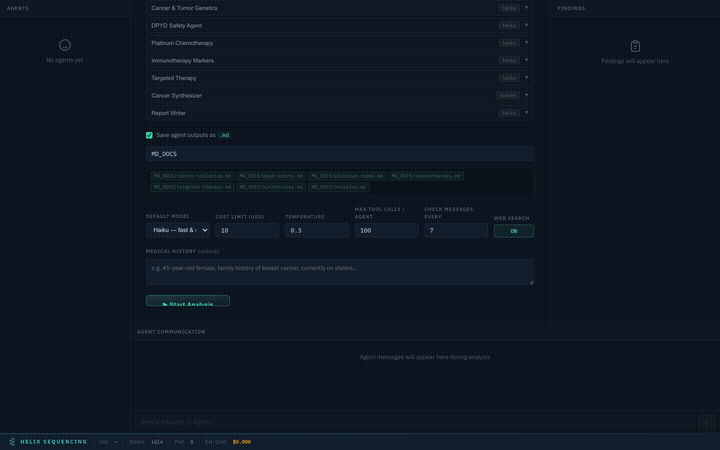Click the DPYD Safety Agent label

click(x=176, y=26)
